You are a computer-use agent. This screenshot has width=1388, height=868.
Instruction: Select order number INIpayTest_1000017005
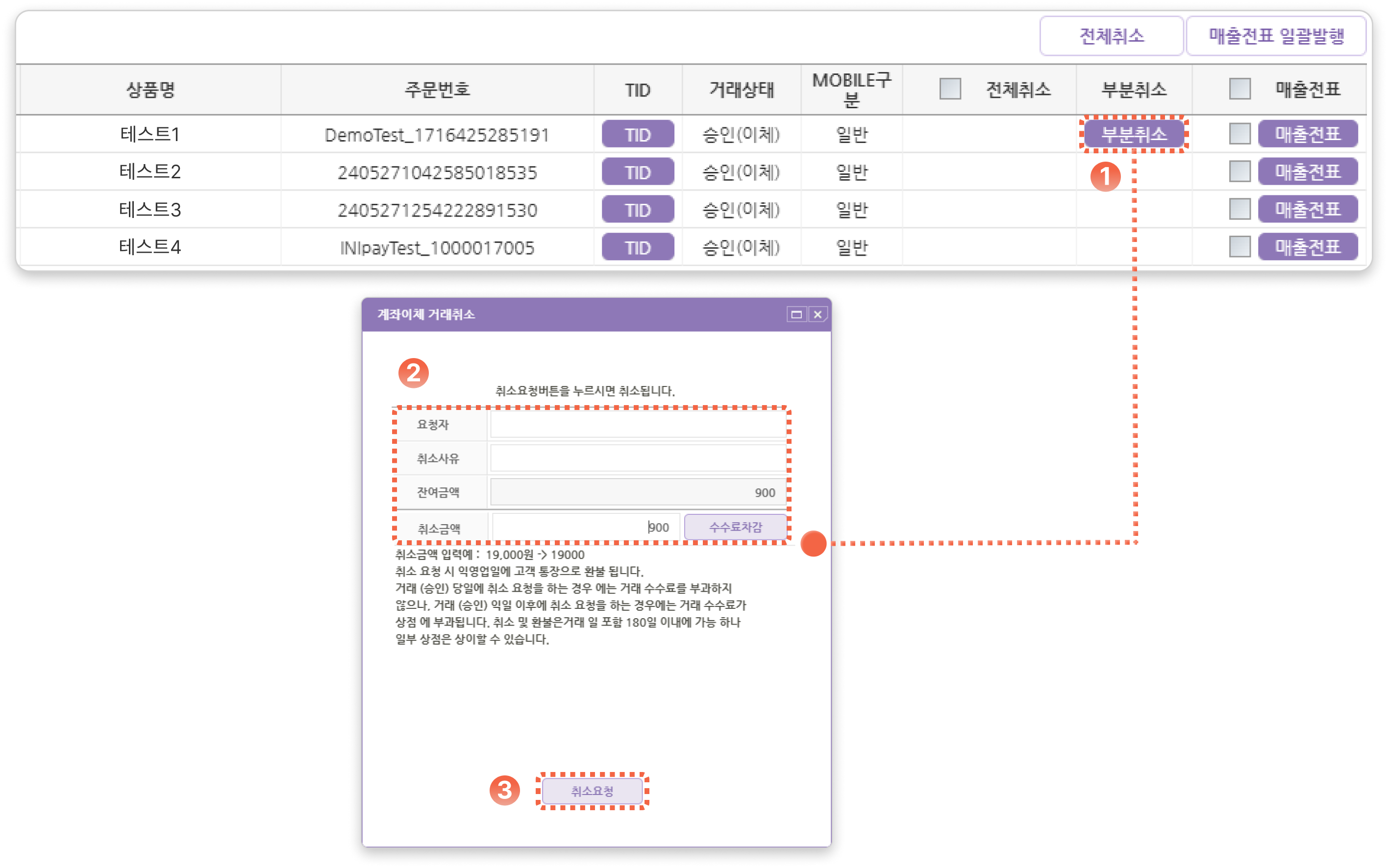click(437, 248)
